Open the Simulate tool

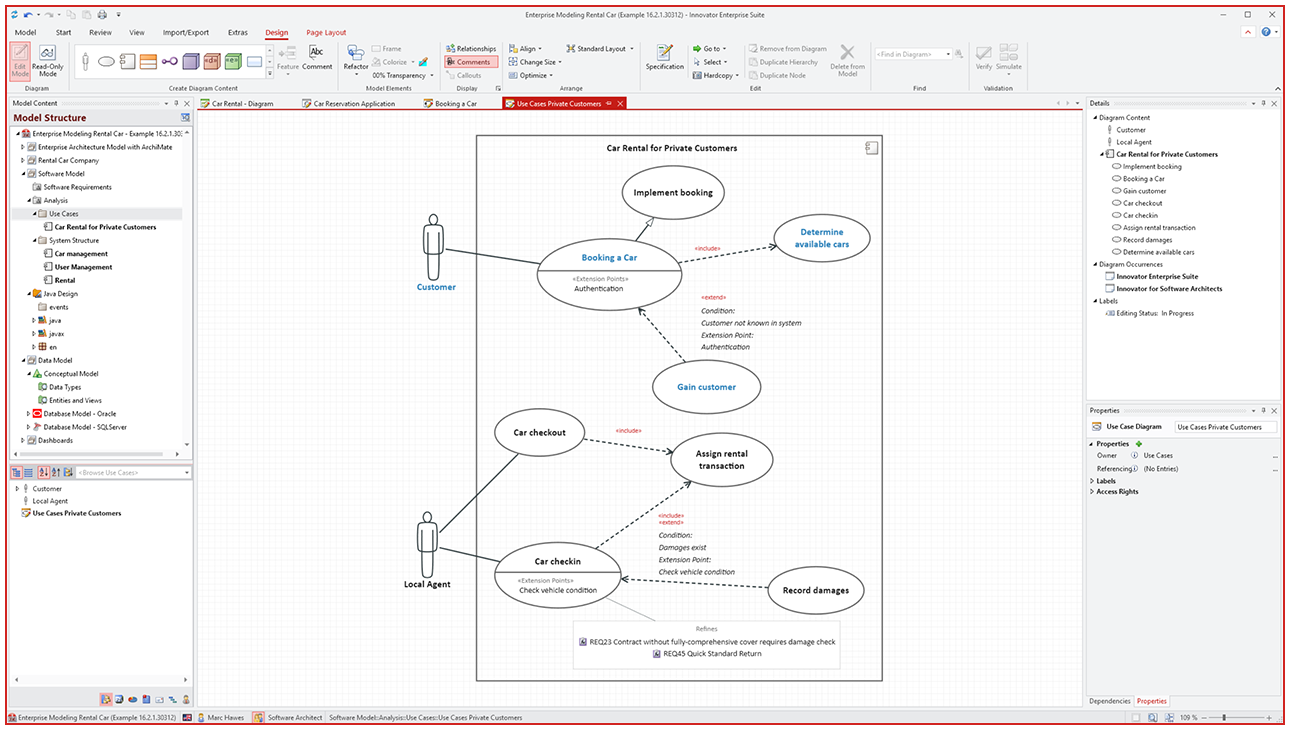tap(1008, 60)
